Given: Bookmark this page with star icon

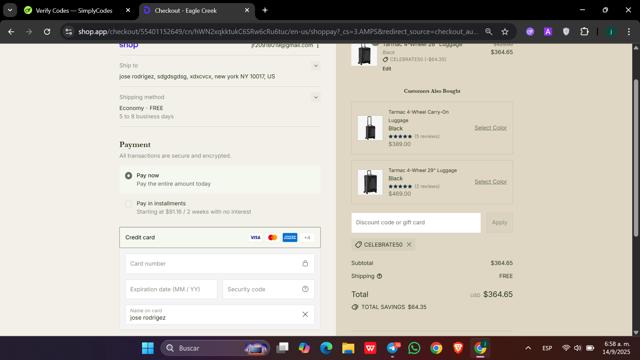Looking at the screenshot, I should 505,31.
